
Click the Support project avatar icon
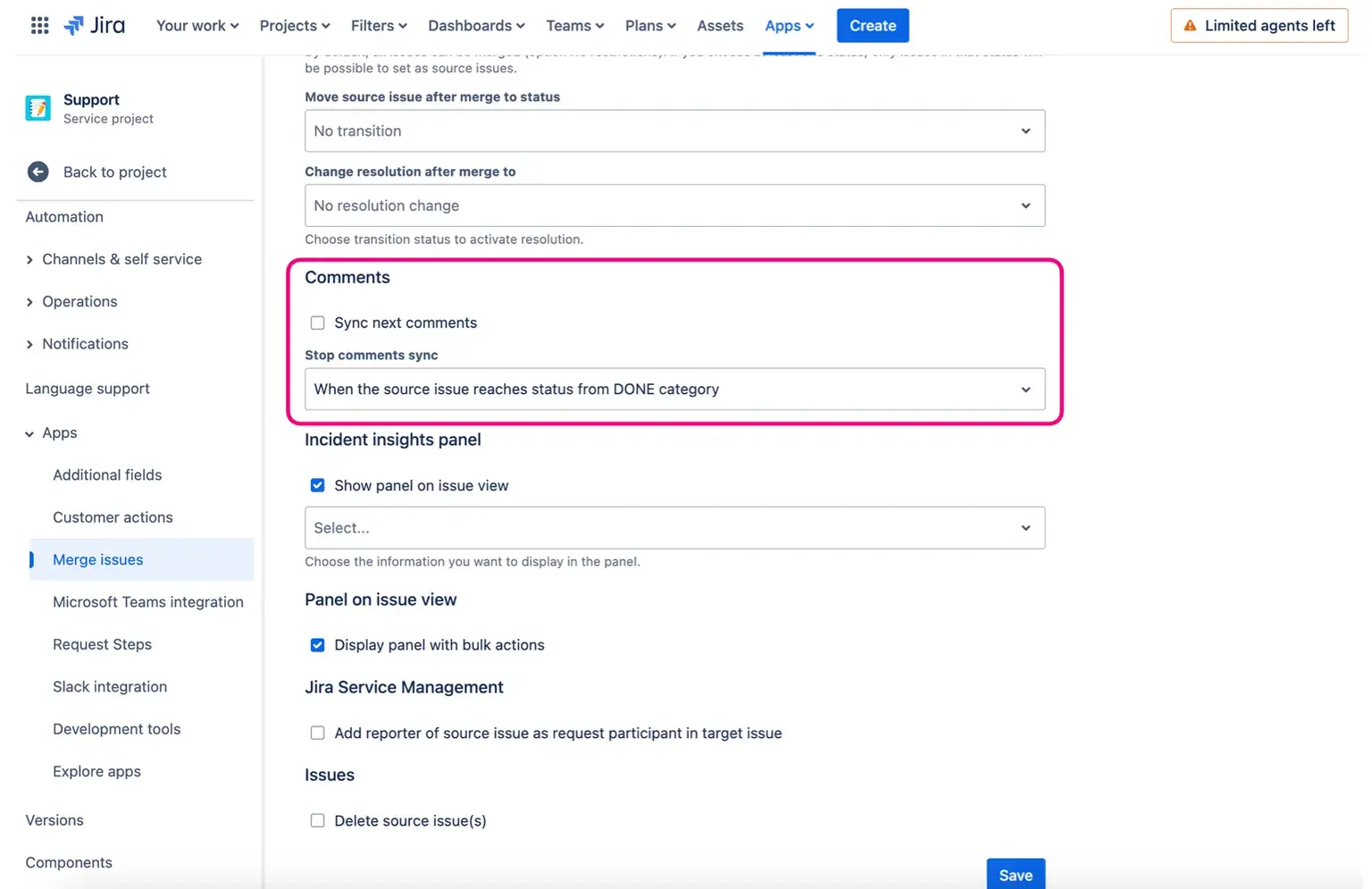pos(38,108)
